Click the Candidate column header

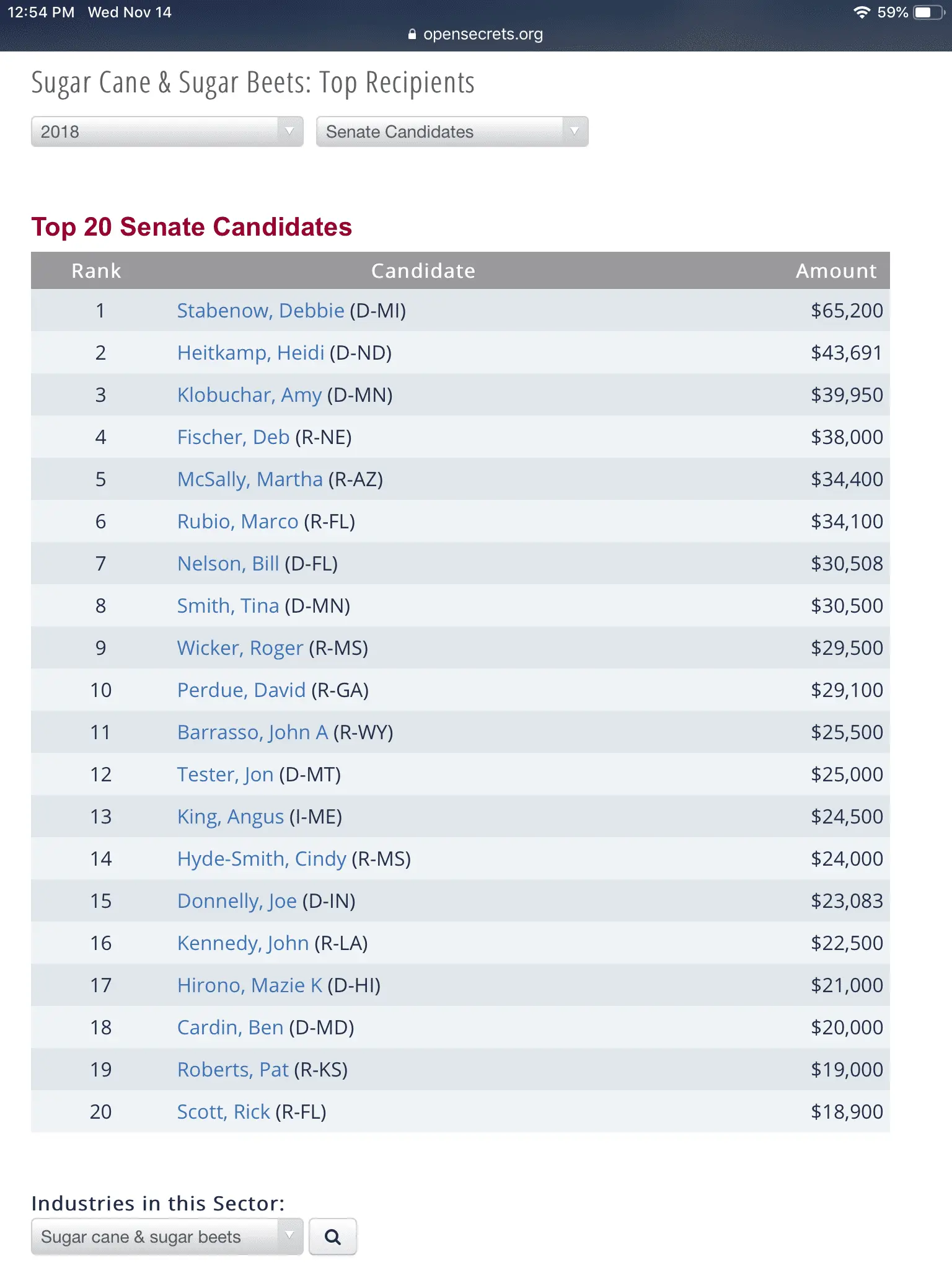[423, 271]
